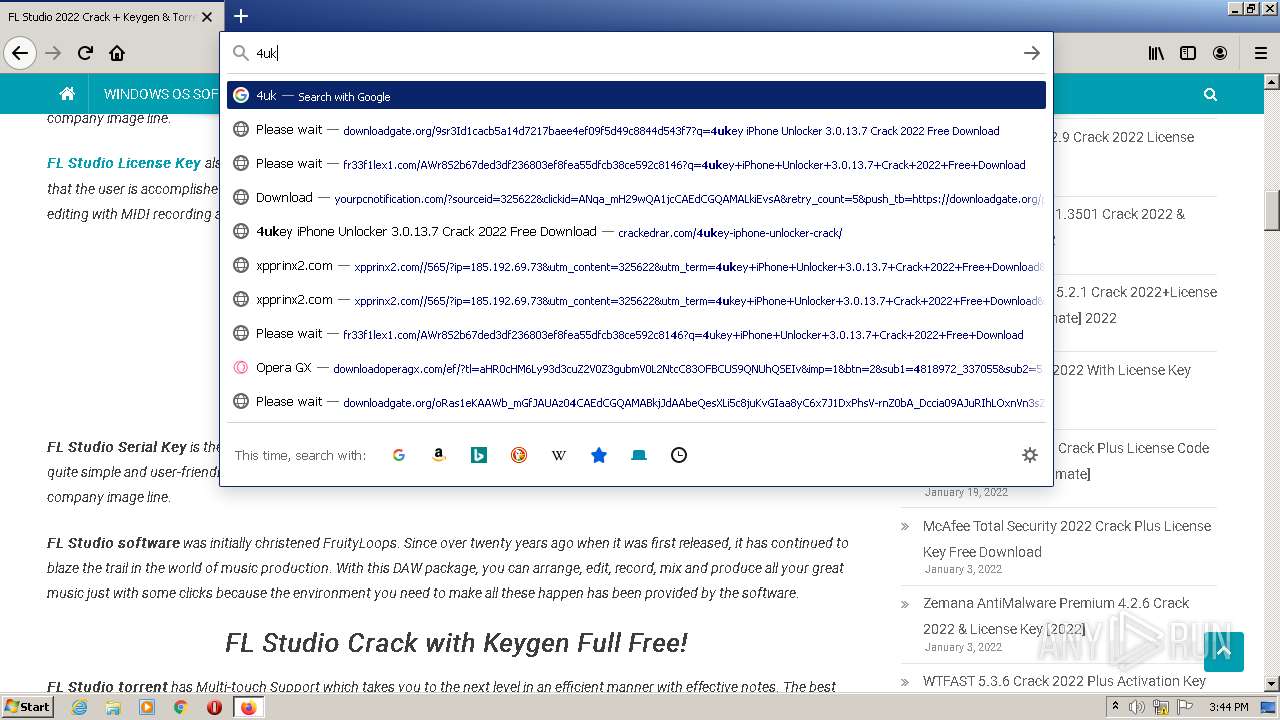Open the Library sidebar icon
1280x720 pixels.
pyautogui.click(x=1156, y=53)
